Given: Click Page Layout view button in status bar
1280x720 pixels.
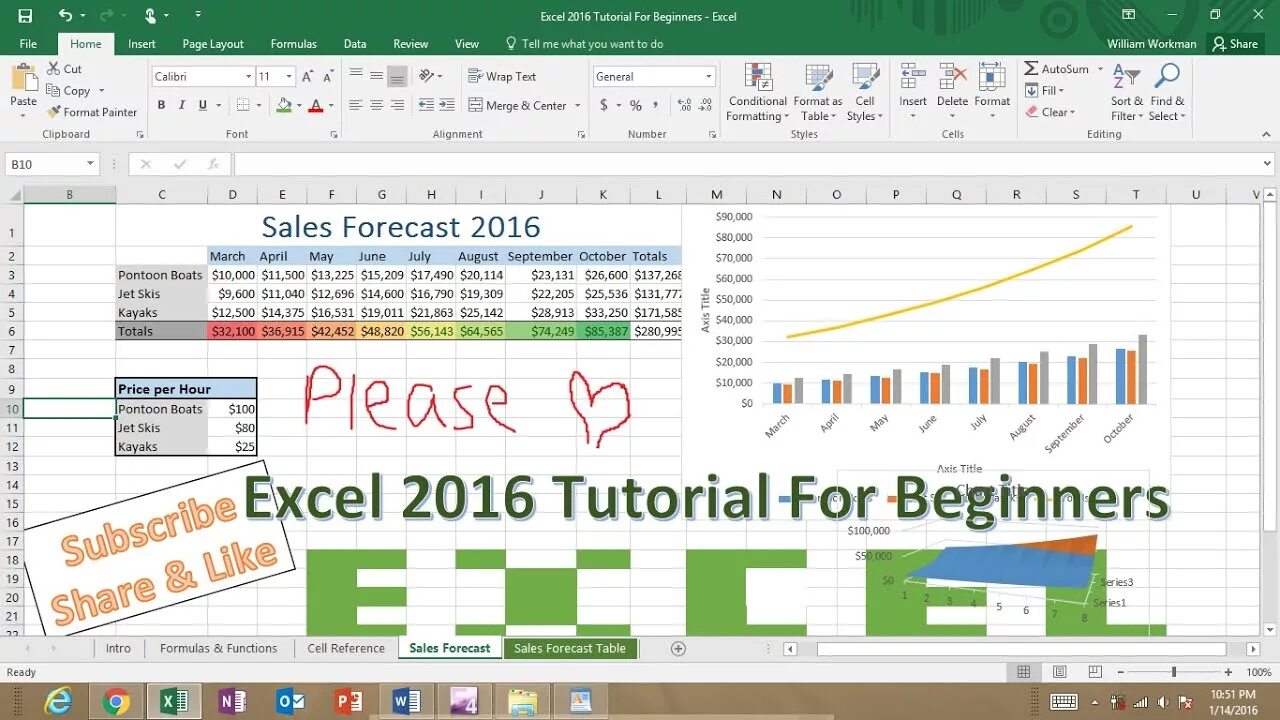Looking at the screenshot, I should point(1059,673).
